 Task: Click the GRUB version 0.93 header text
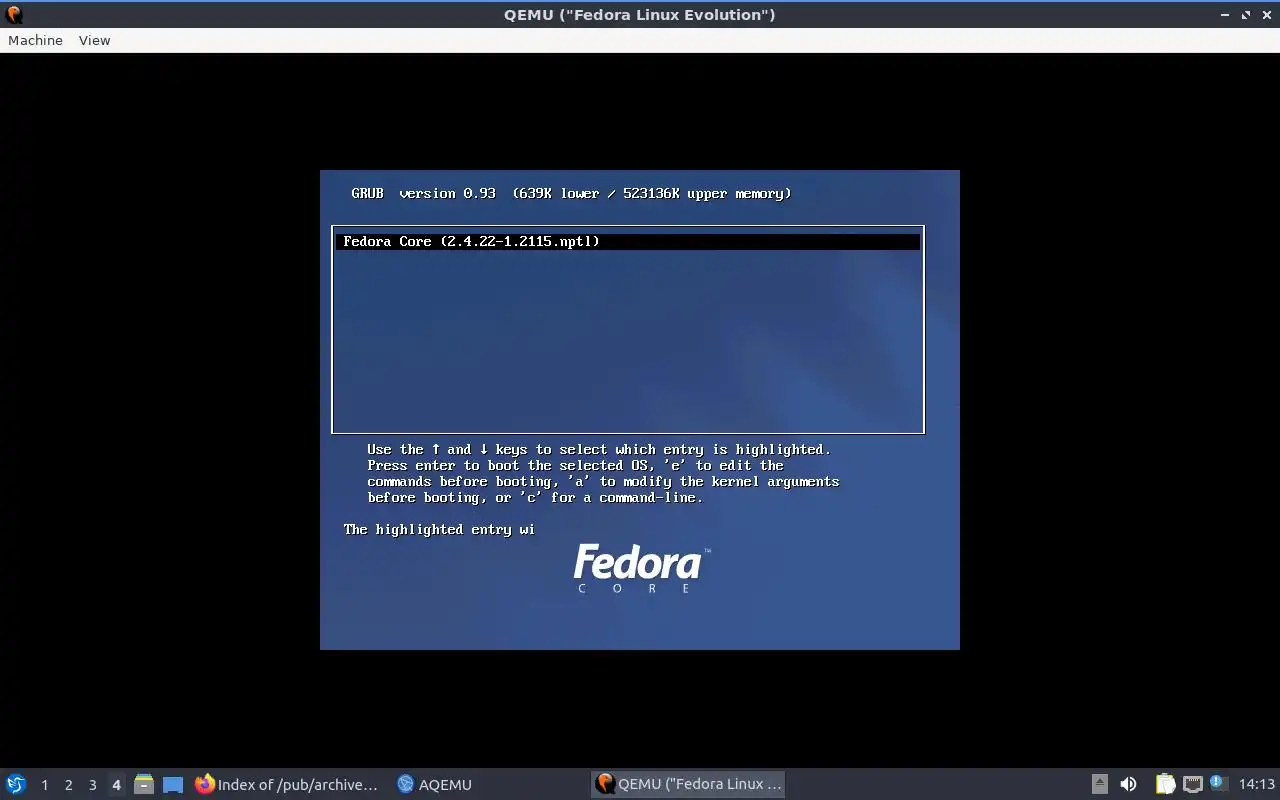[x=571, y=193]
